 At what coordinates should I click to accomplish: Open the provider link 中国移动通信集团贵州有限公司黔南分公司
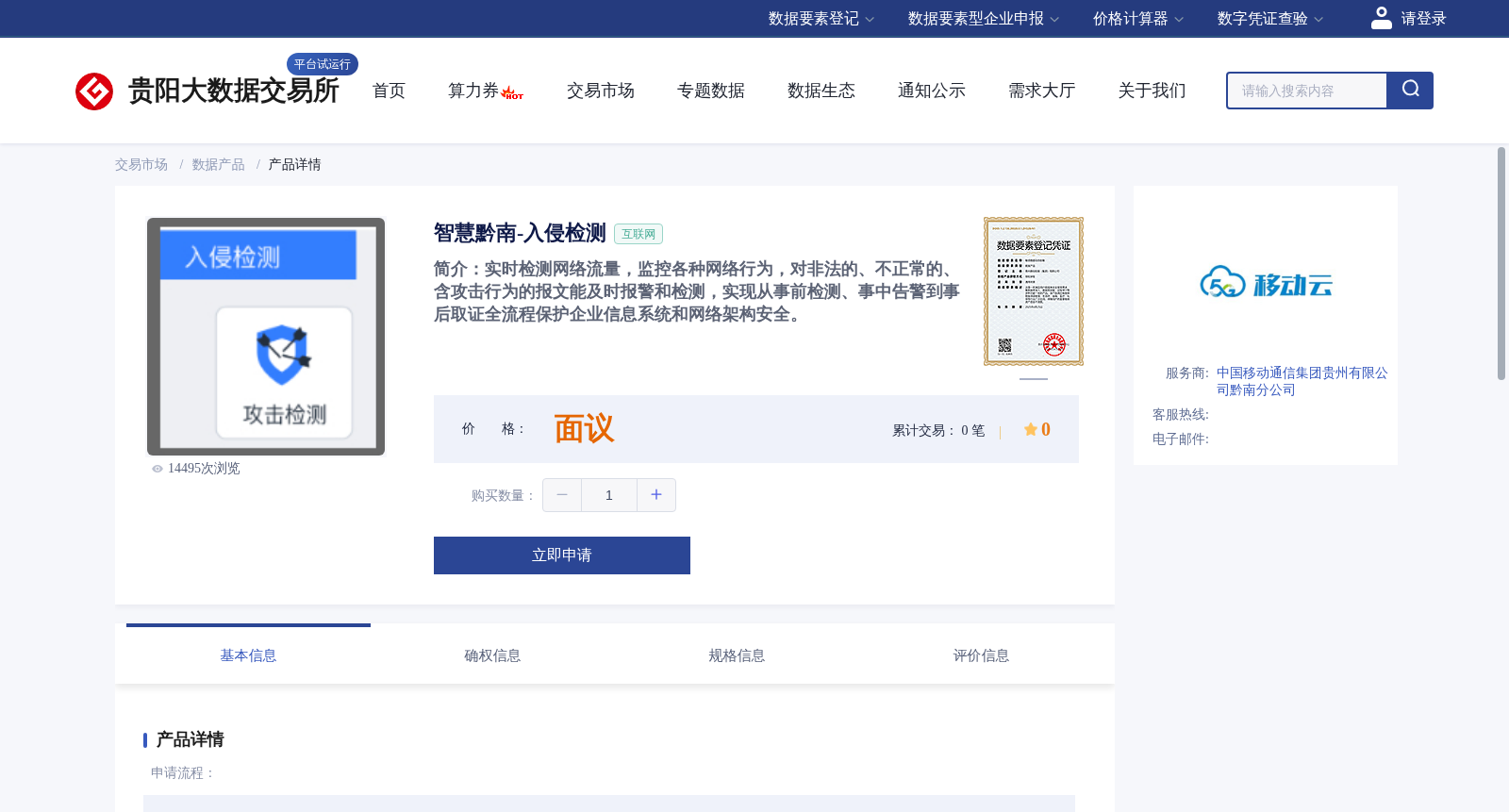pos(1302,381)
